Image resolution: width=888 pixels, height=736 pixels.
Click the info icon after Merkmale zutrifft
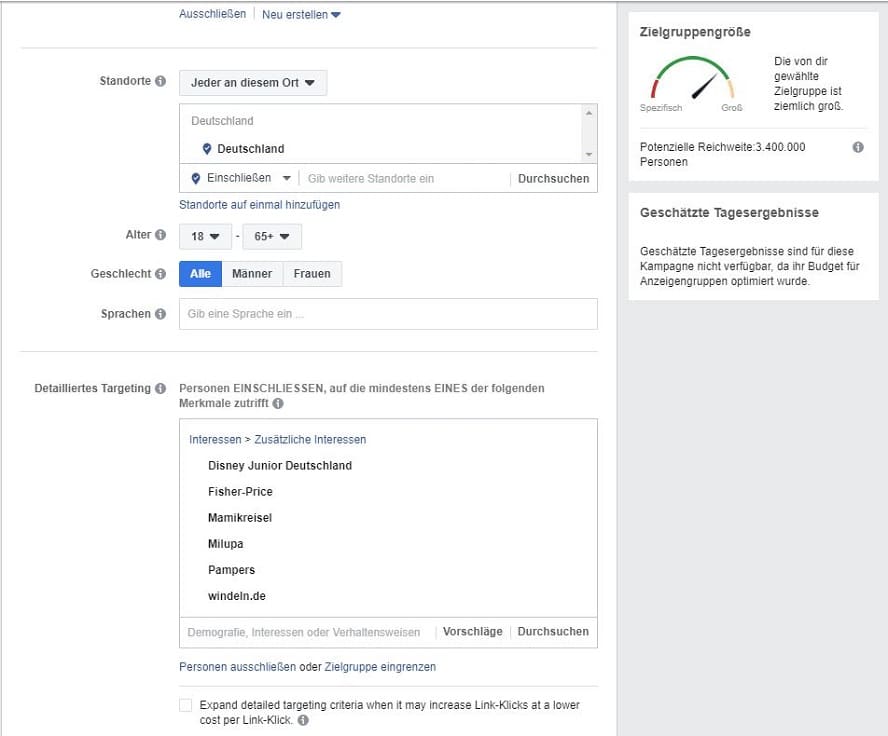278,403
